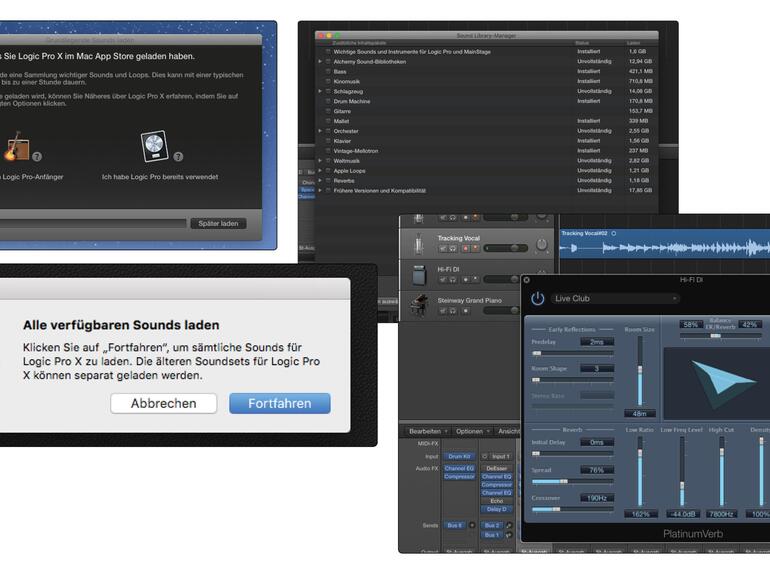Screen dimensions: 770x578
Task: Open the Ansicht menu in the mixer
Action: 509,431
